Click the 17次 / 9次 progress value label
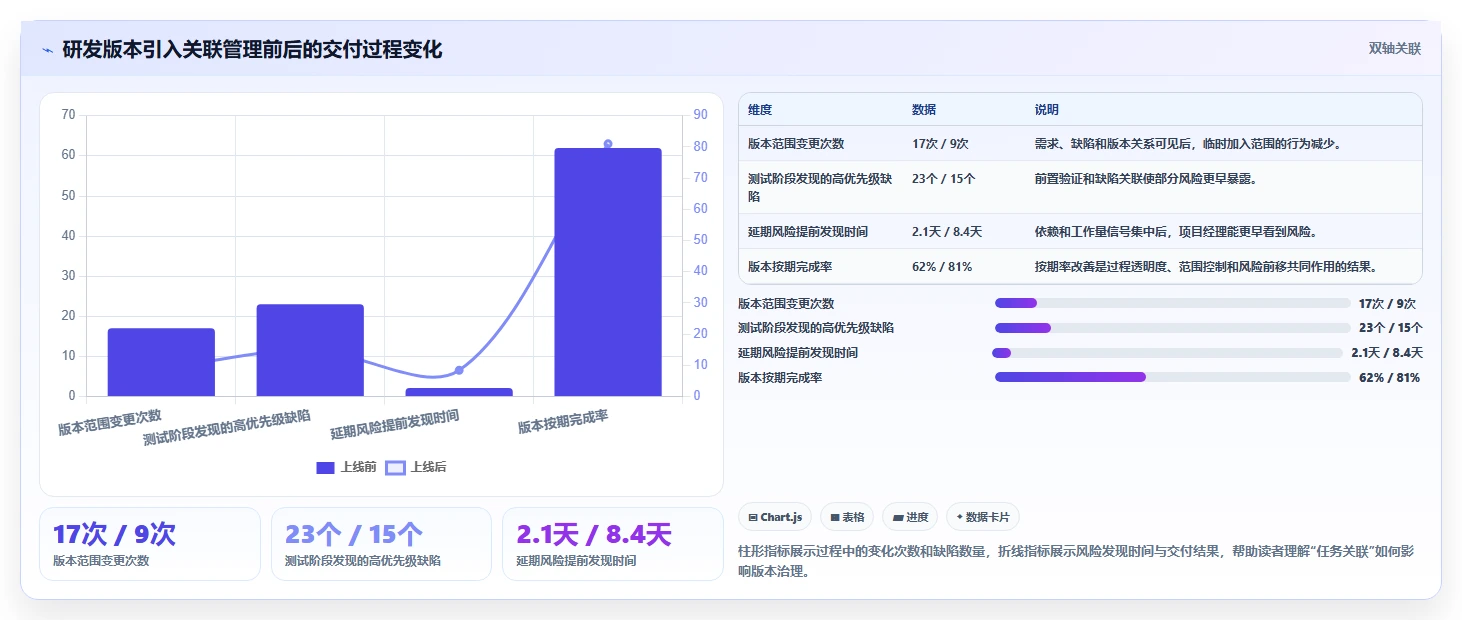 click(1387, 304)
